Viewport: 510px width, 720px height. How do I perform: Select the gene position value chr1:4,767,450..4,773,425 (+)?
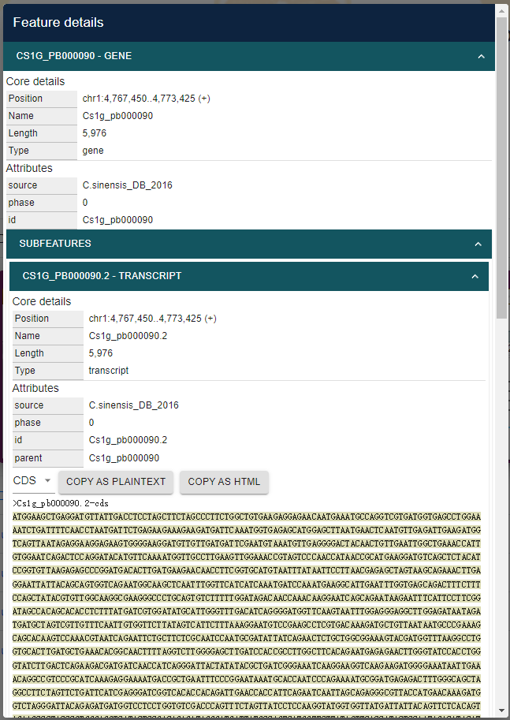(x=146, y=99)
